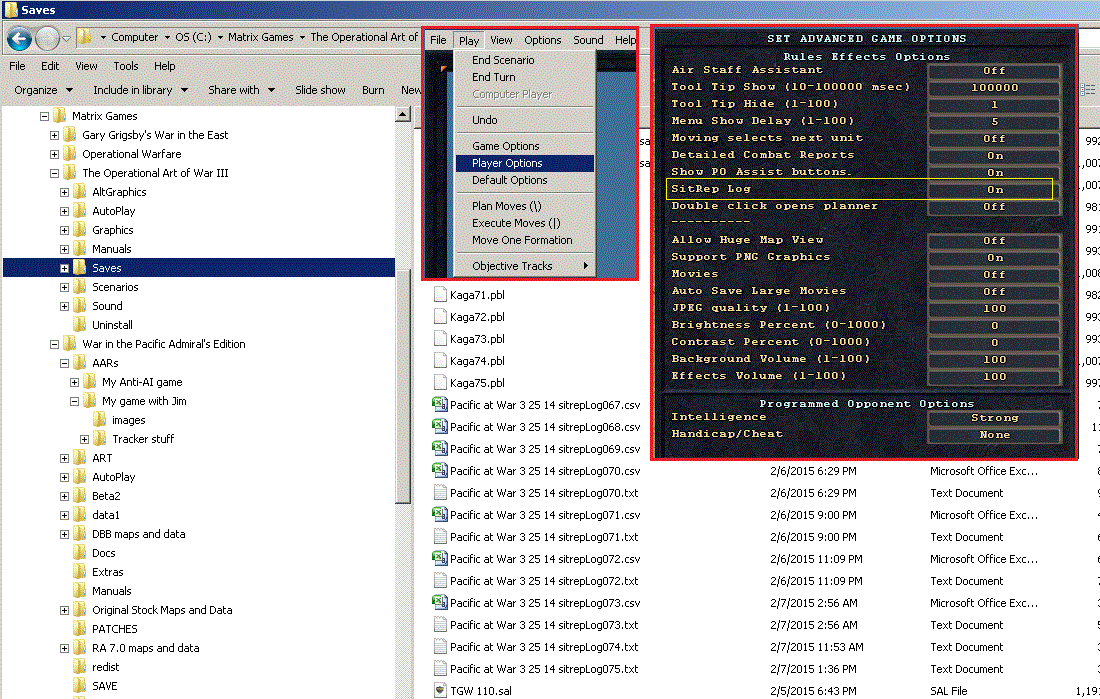The image size is (1100, 699).
Task: Click the text file icon of sitrepLog072.txt
Action: [440, 580]
